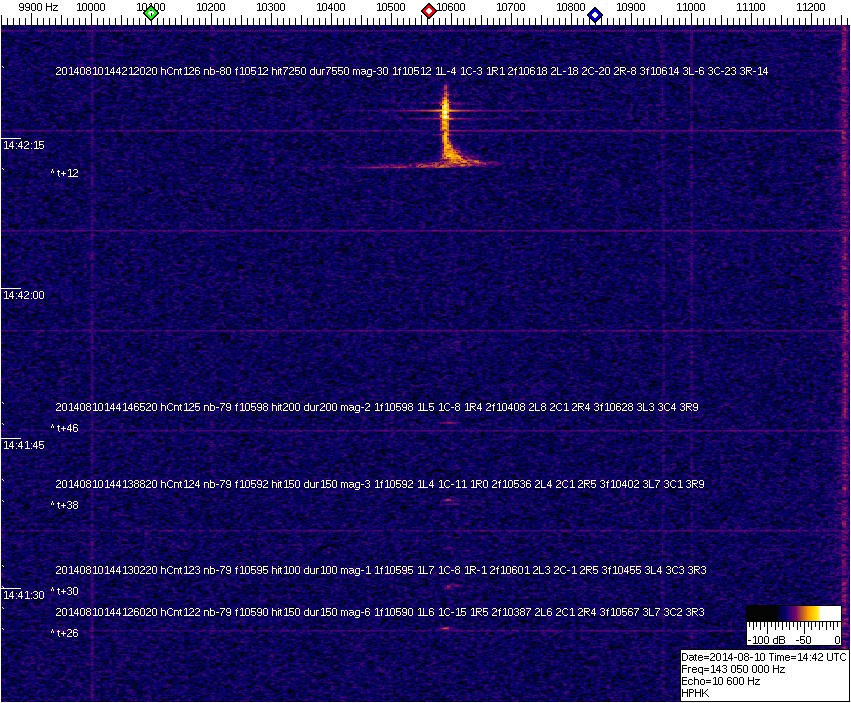This screenshot has height=703, width=851.
Task: Select the 14:41:30 time marker
Action: (23, 595)
